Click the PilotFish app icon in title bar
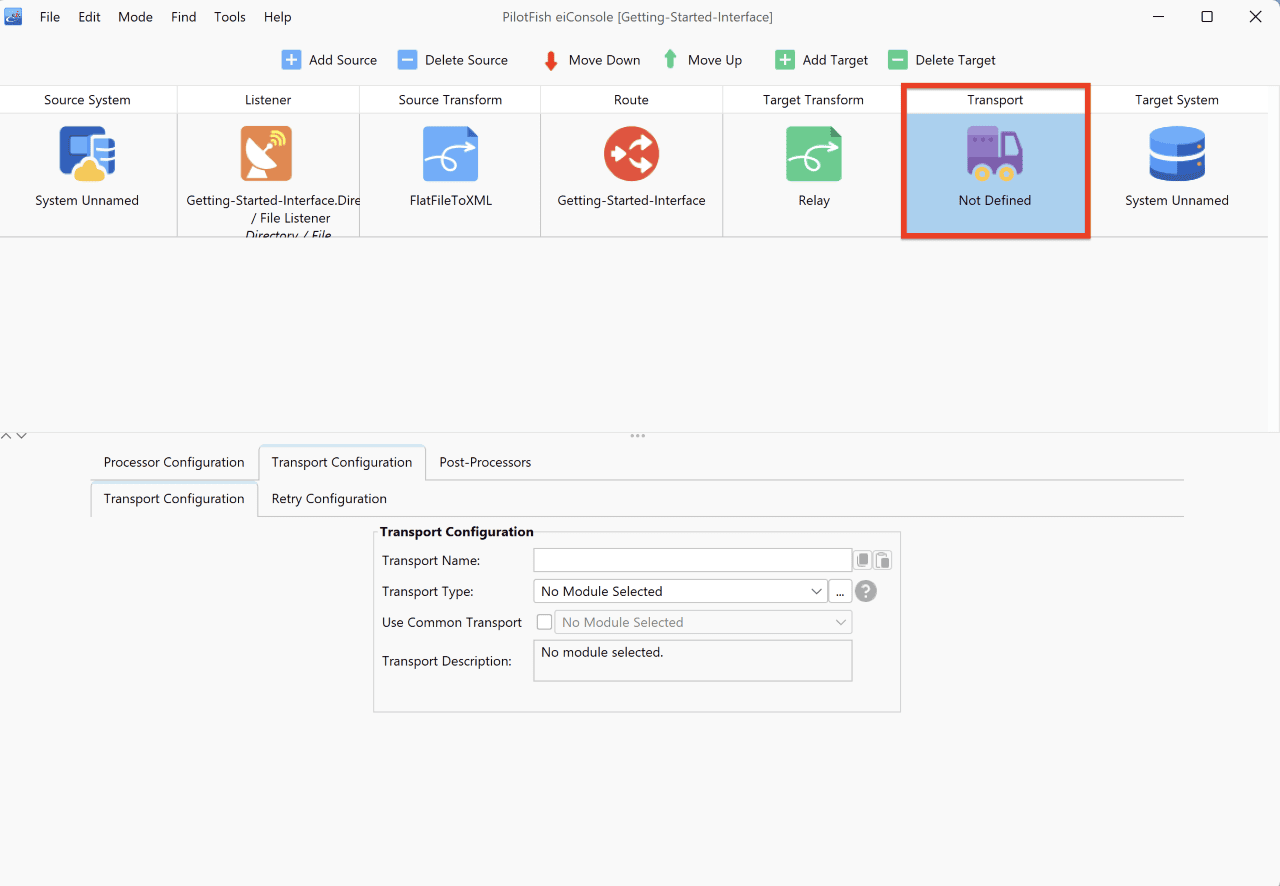The image size is (1280, 886). 13,17
